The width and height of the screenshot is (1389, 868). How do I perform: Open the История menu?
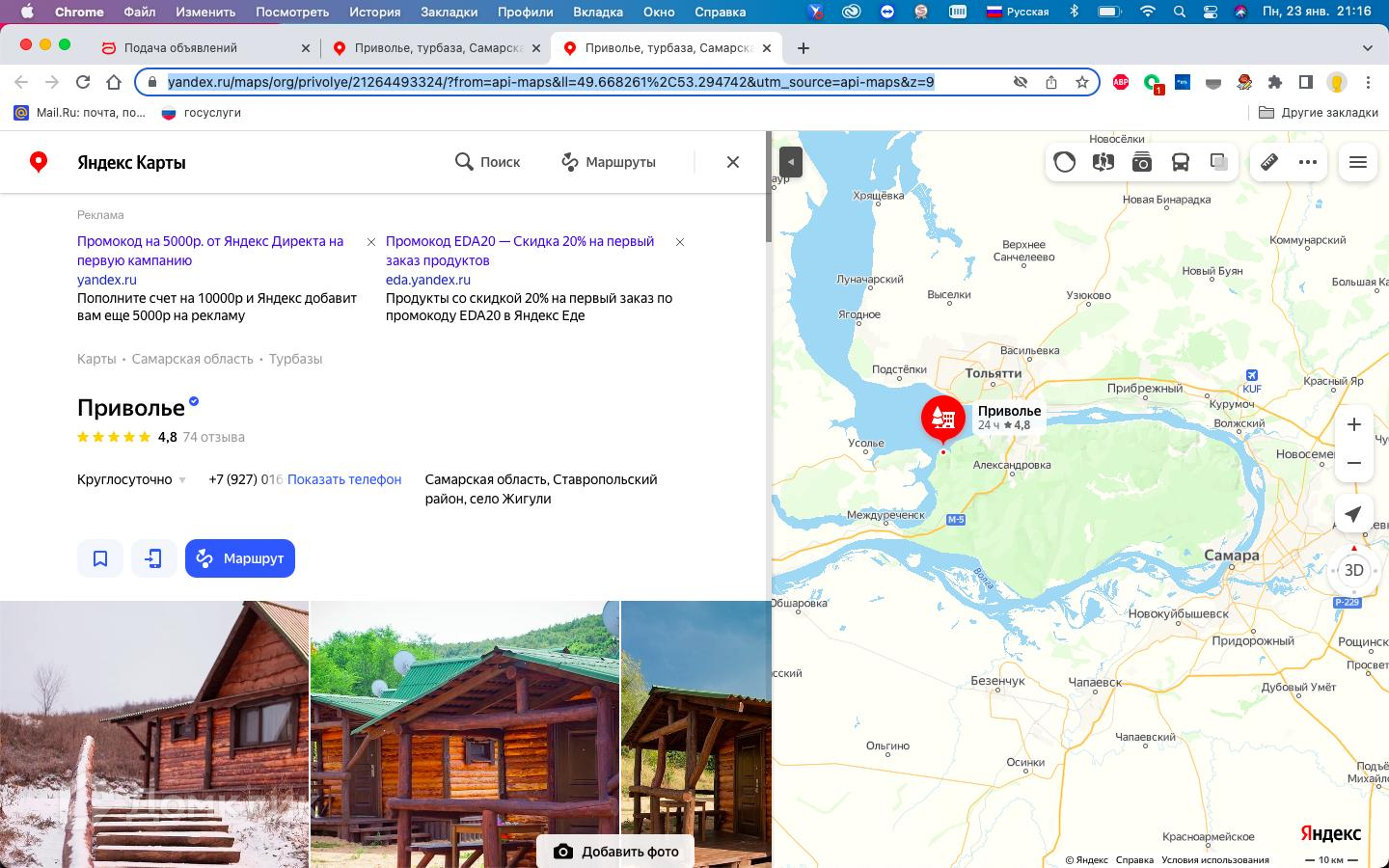tap(374, 12)
